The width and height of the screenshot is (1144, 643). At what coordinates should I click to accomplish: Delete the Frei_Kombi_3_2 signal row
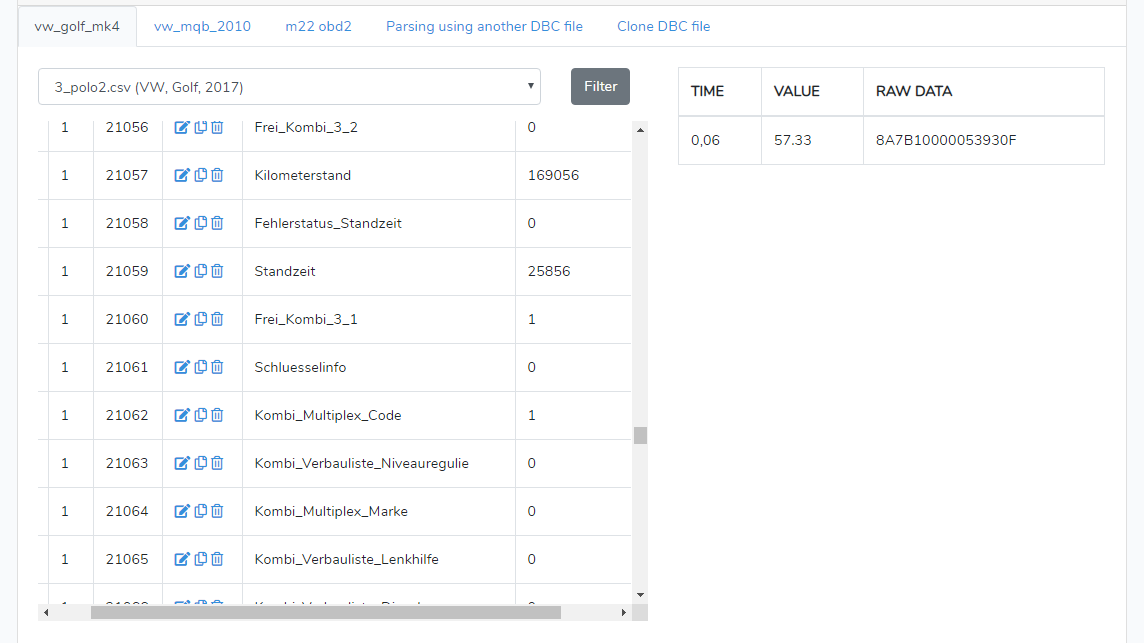(x=217, y=127)
